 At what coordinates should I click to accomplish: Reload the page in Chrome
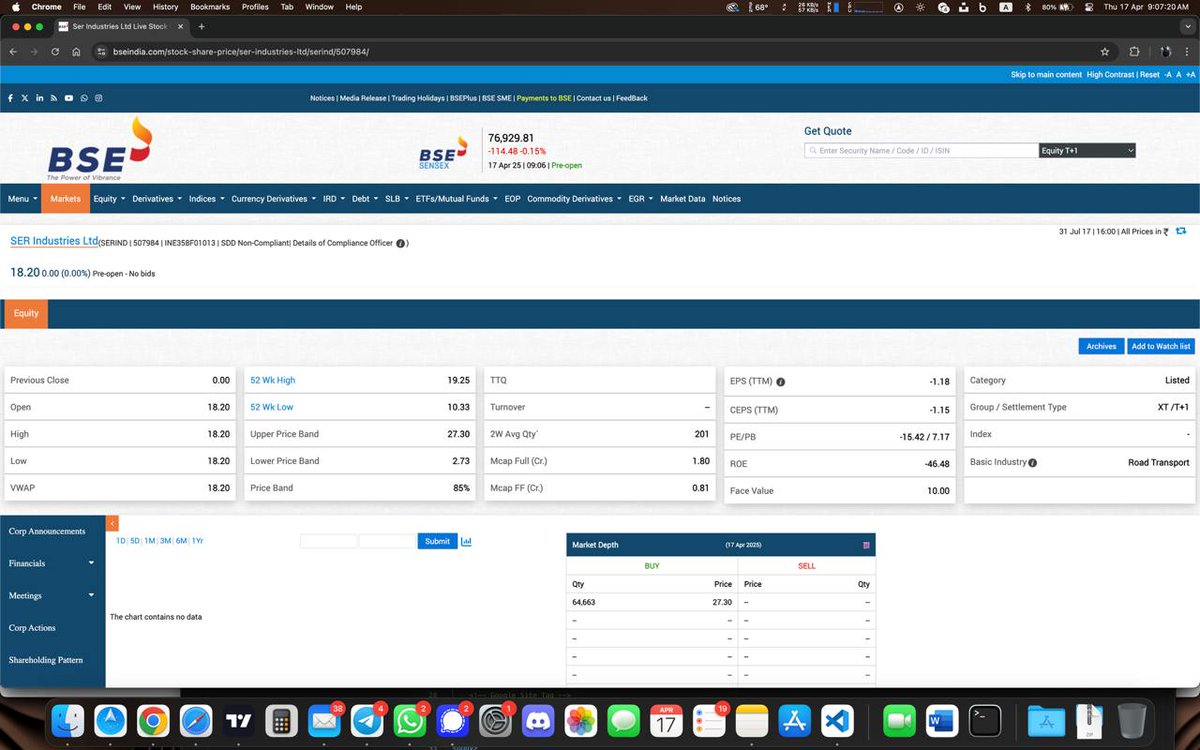[x=55, y=51]
